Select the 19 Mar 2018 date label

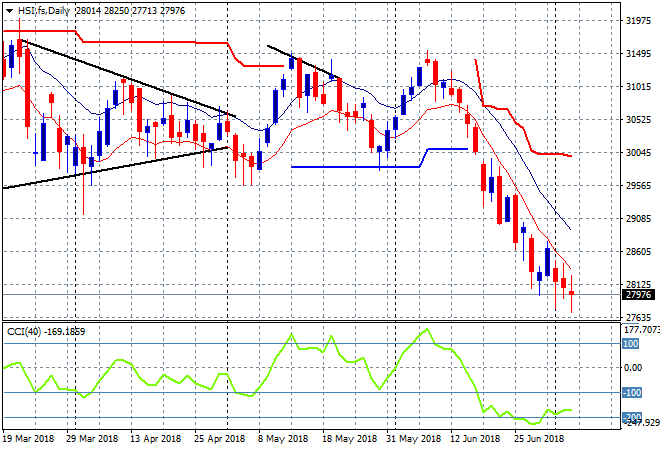tap(29, 439)
